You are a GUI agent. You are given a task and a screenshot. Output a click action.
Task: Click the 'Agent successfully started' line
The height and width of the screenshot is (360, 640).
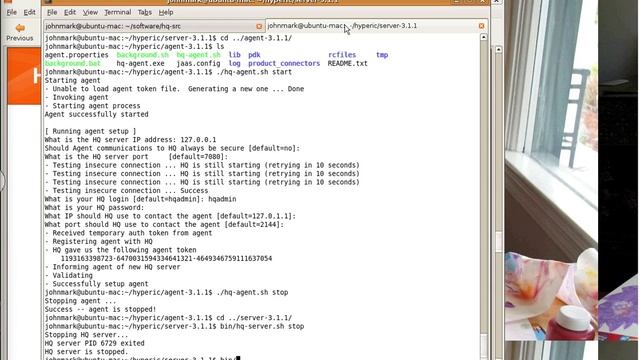(97, 114)
